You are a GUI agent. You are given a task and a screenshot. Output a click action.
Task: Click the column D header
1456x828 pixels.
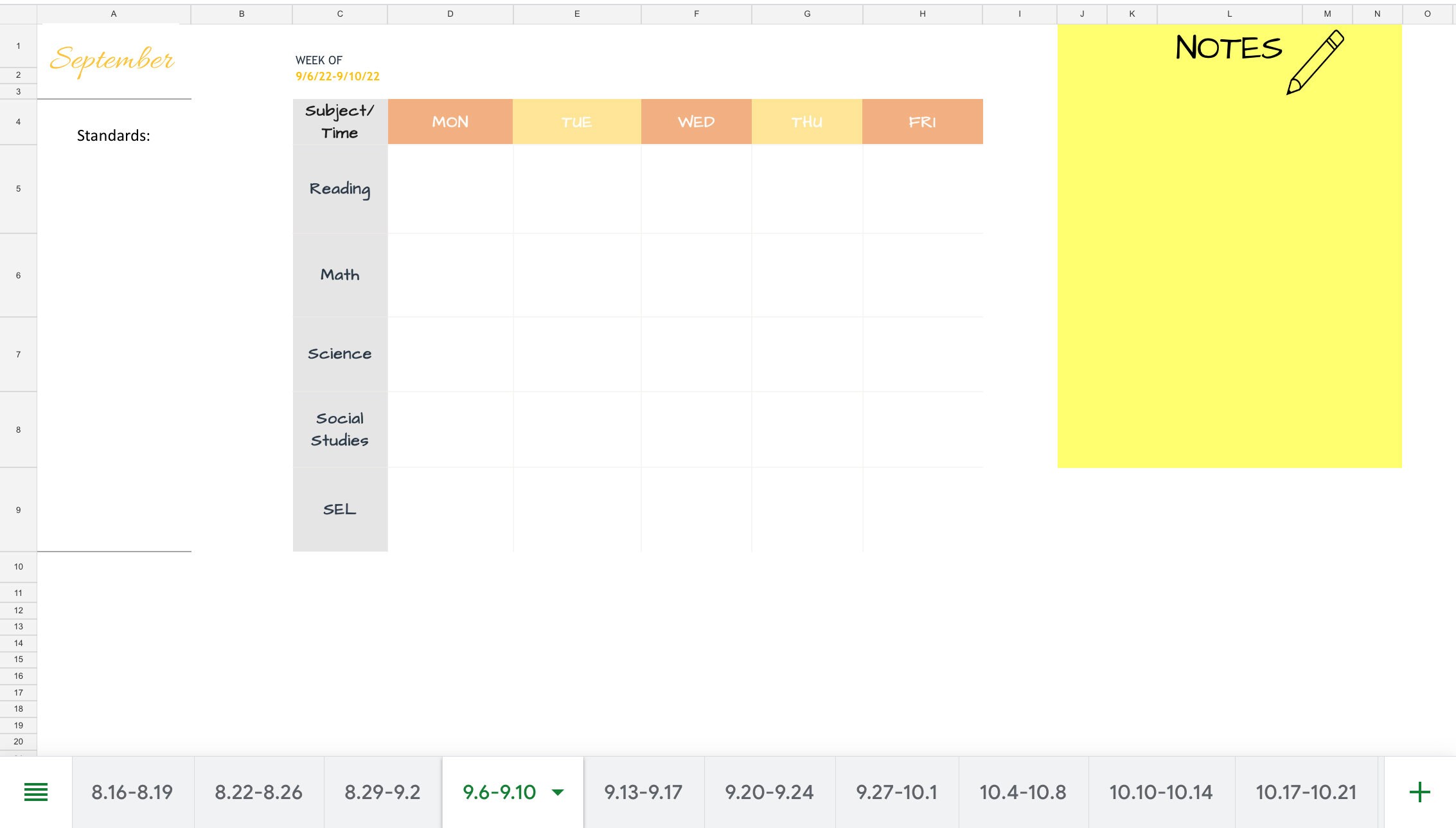click(450, 13)
